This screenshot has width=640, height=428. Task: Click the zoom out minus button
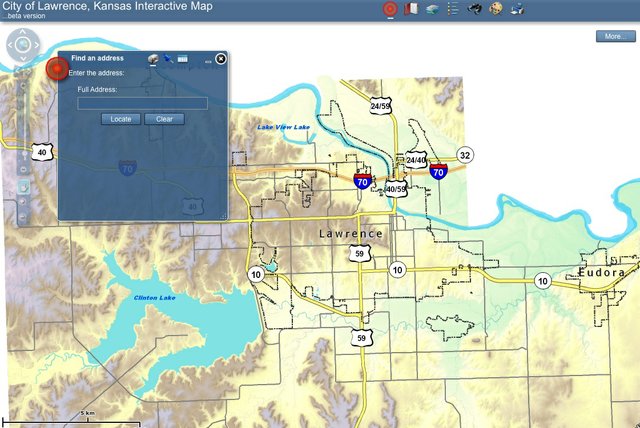point(24,169)
